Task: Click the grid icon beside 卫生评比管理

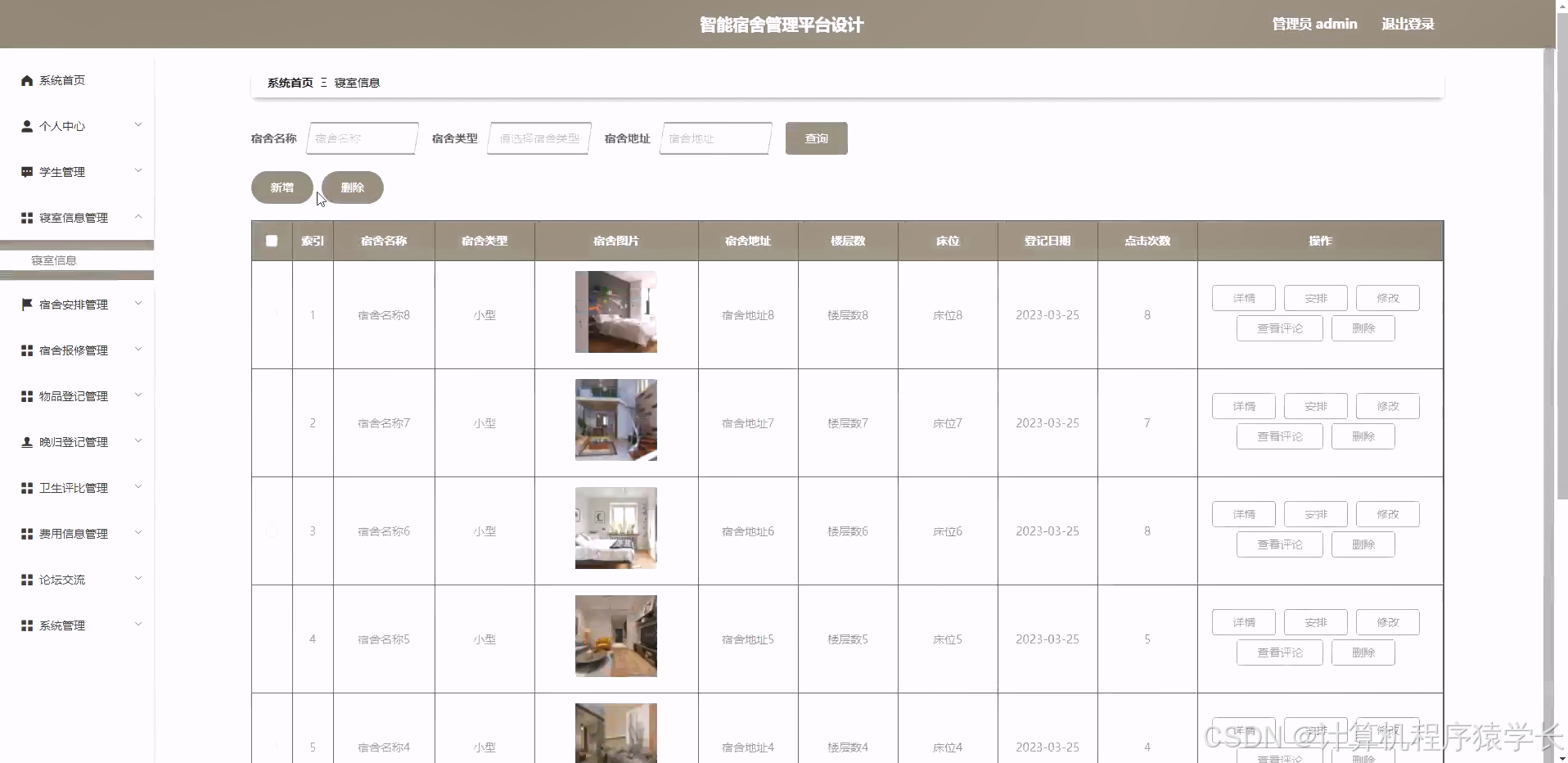Action: click(x=27, y=488)
